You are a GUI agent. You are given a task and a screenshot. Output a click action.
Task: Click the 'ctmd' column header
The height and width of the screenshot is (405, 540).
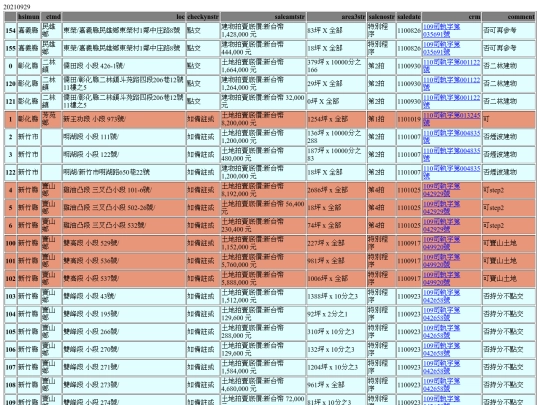pos(51,17)
